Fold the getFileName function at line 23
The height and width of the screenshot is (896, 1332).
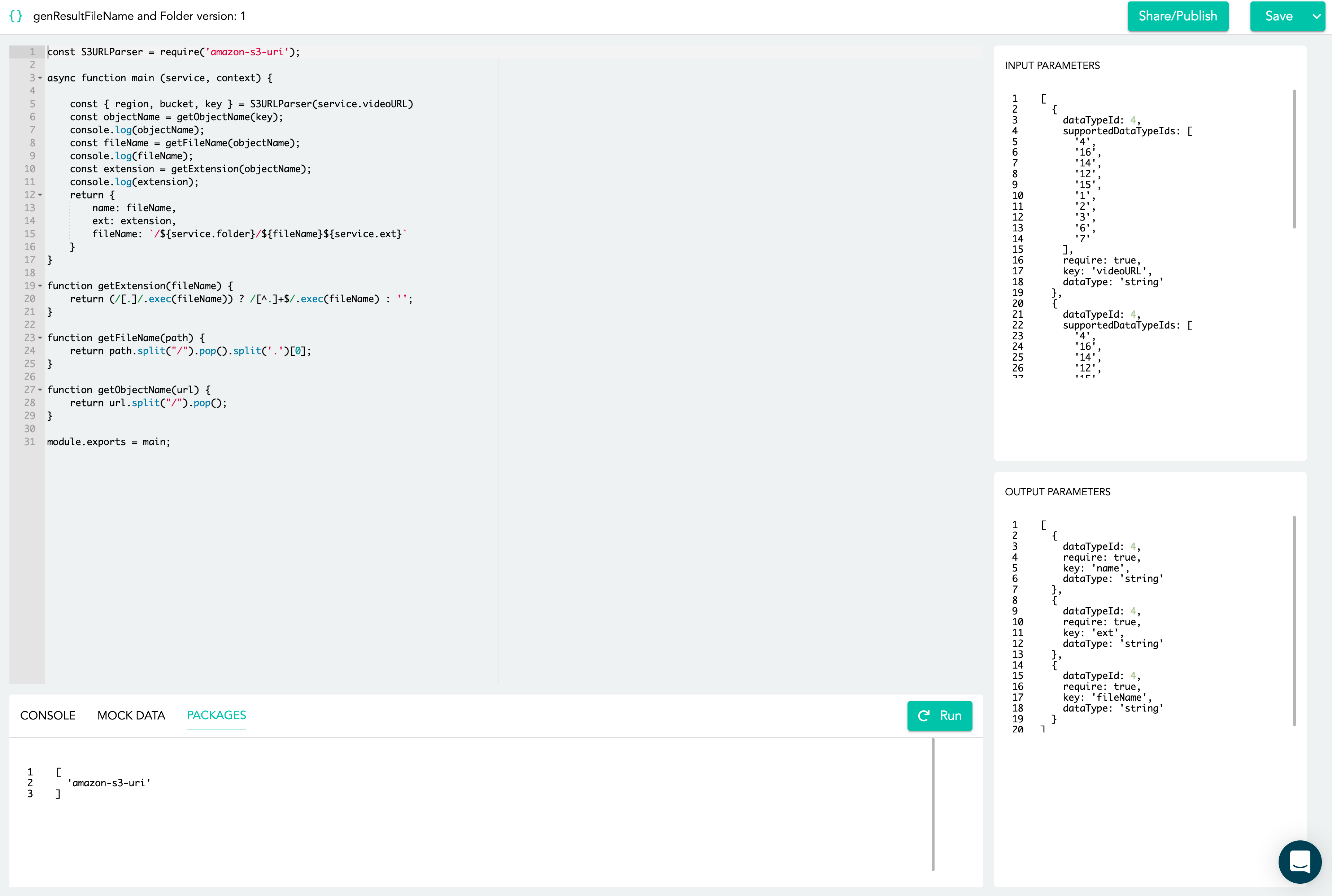pyautogui.click(x=40, y=338)
